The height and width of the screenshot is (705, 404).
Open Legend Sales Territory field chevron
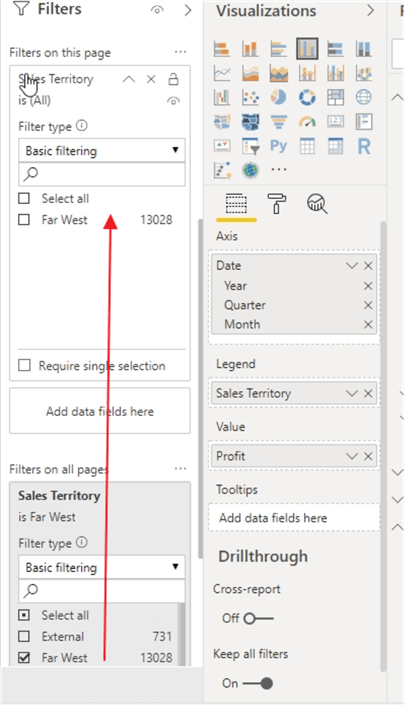point(351,393)
